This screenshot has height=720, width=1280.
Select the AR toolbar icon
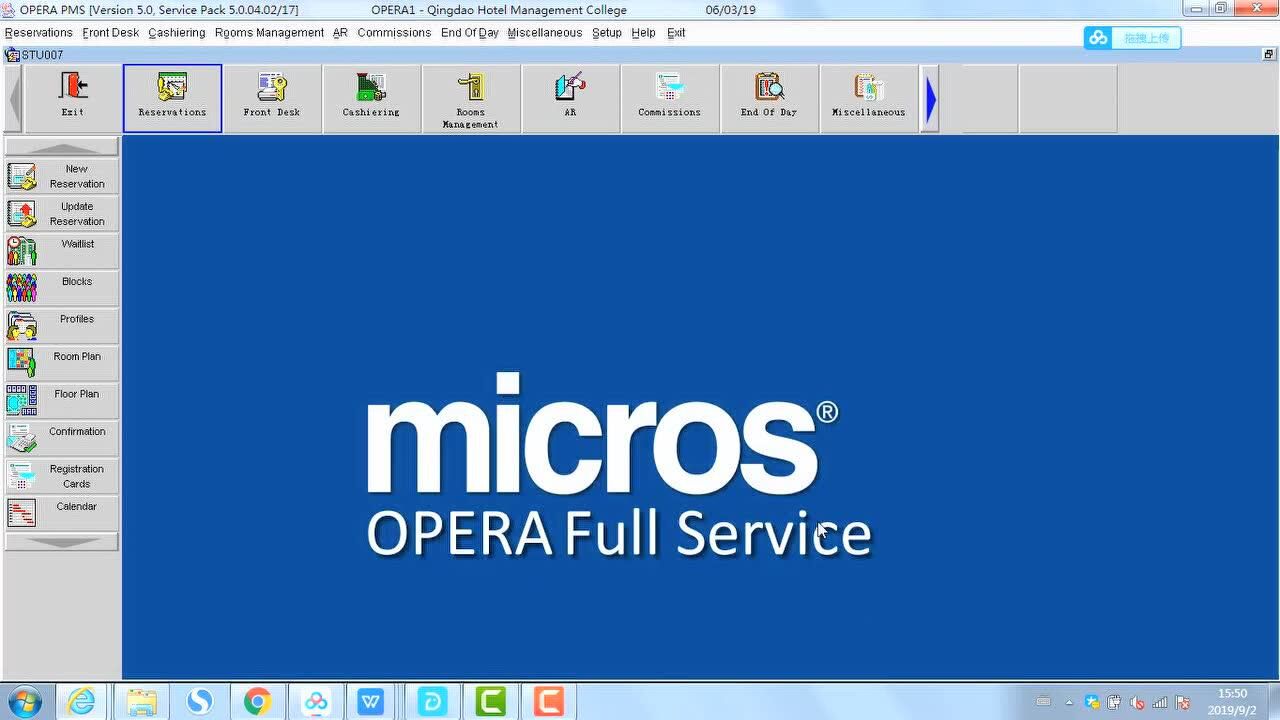pos(570,97)
